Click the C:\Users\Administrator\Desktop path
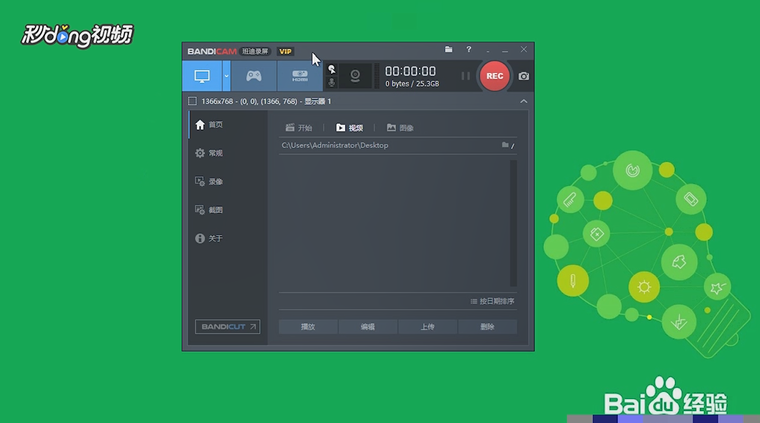760x423 pixels. coord(335,145)
